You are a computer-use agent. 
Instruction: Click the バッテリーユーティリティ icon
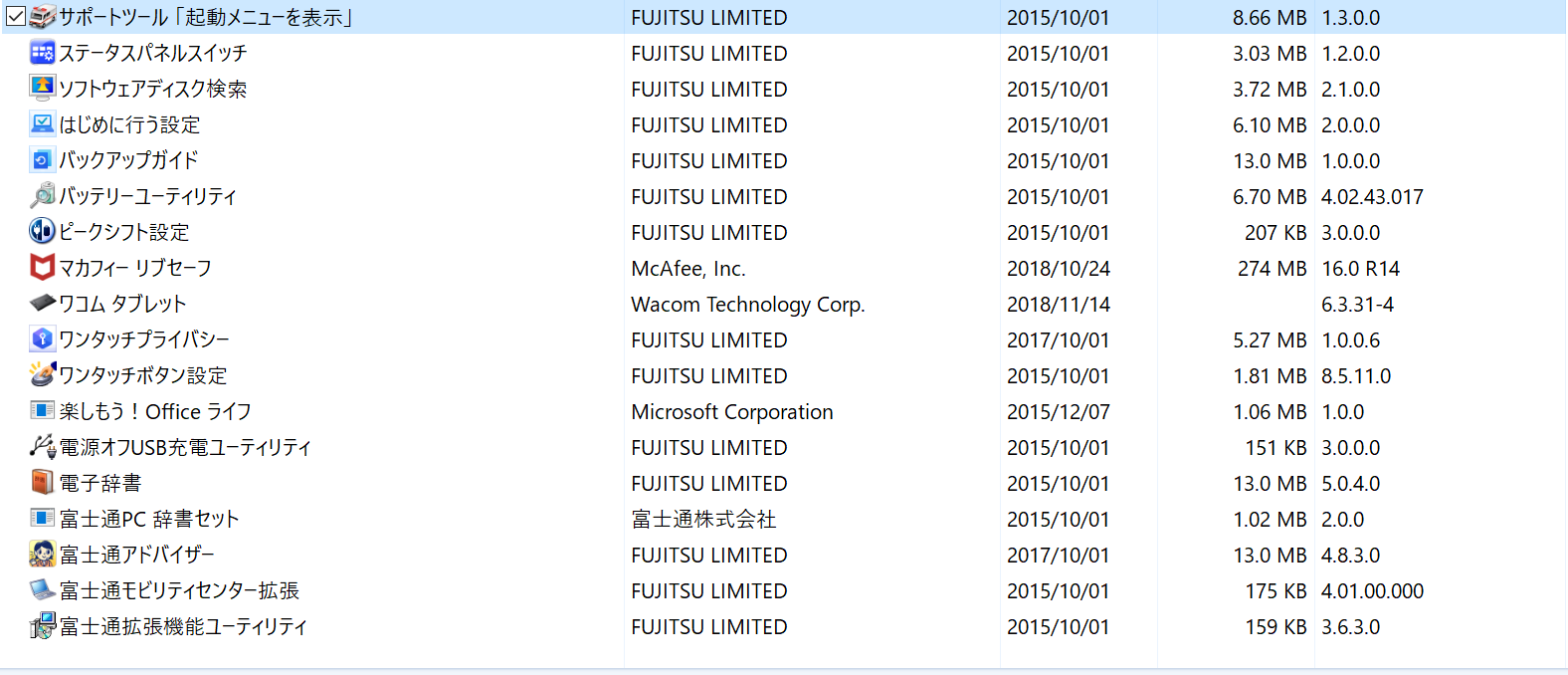pyautogui.click(x=42, y=196)
